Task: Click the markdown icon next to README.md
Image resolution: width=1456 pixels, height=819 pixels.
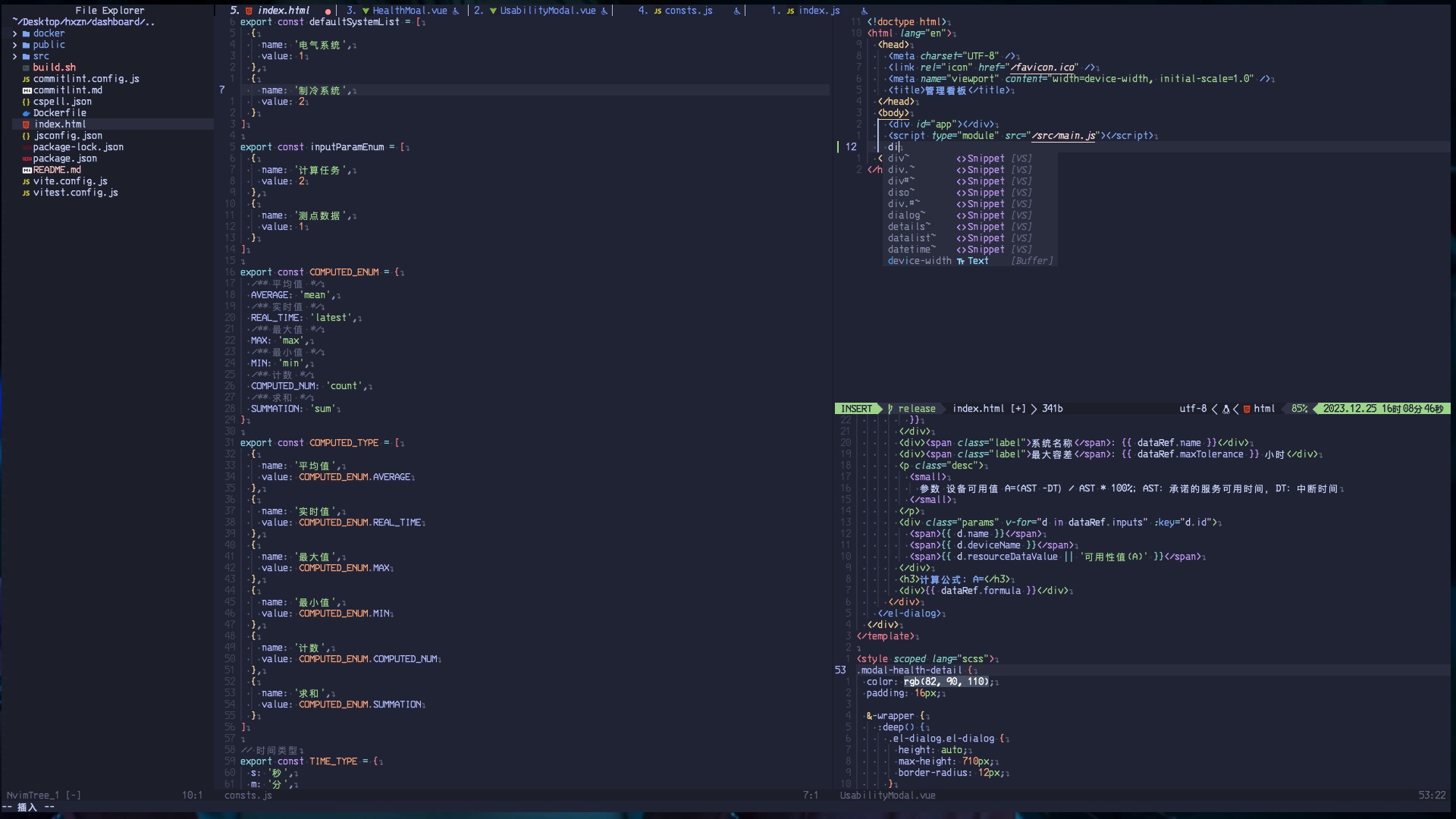Action: (x=27, y=170)
